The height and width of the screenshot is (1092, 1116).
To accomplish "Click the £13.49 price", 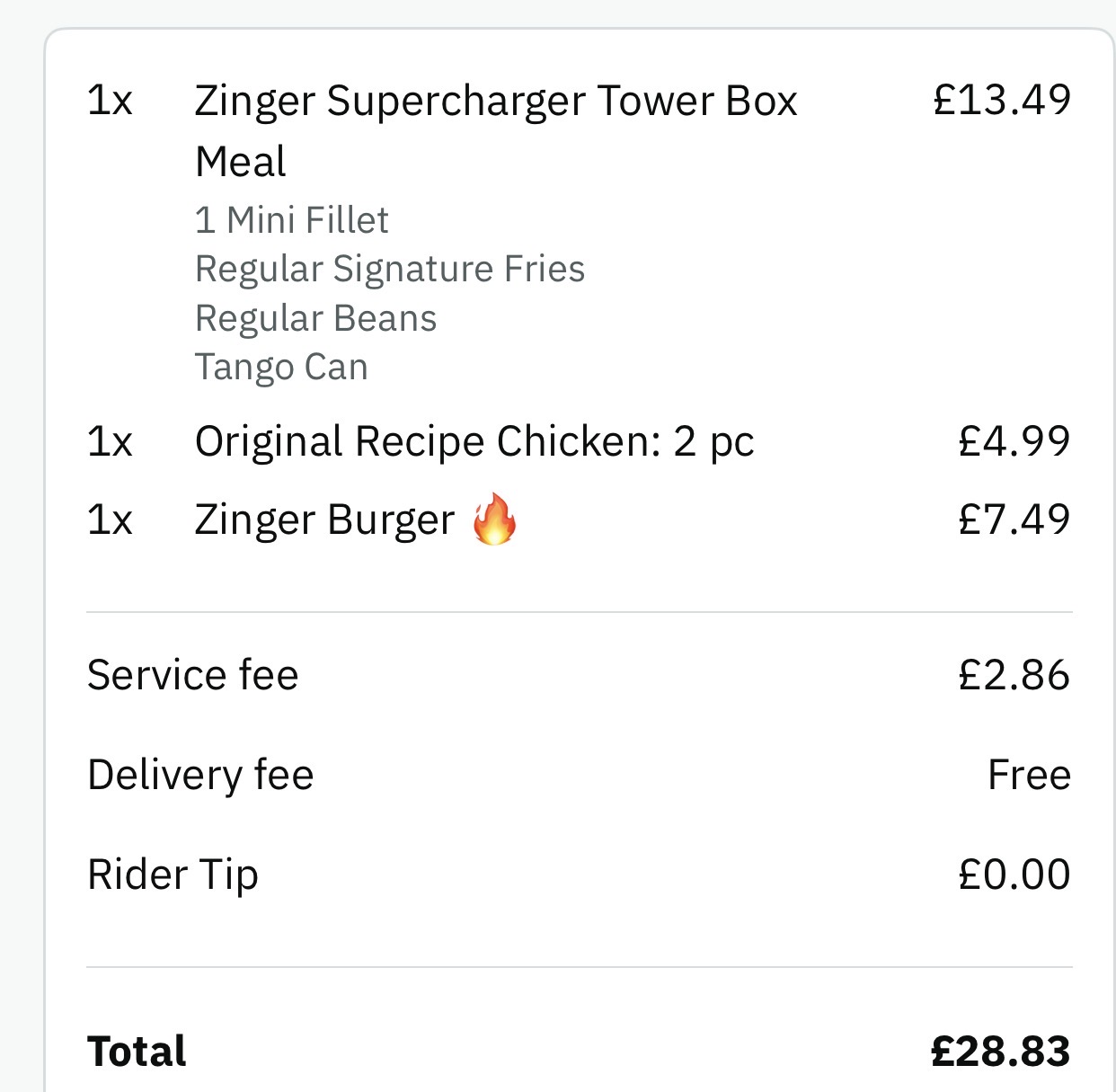I will 1002,100.
